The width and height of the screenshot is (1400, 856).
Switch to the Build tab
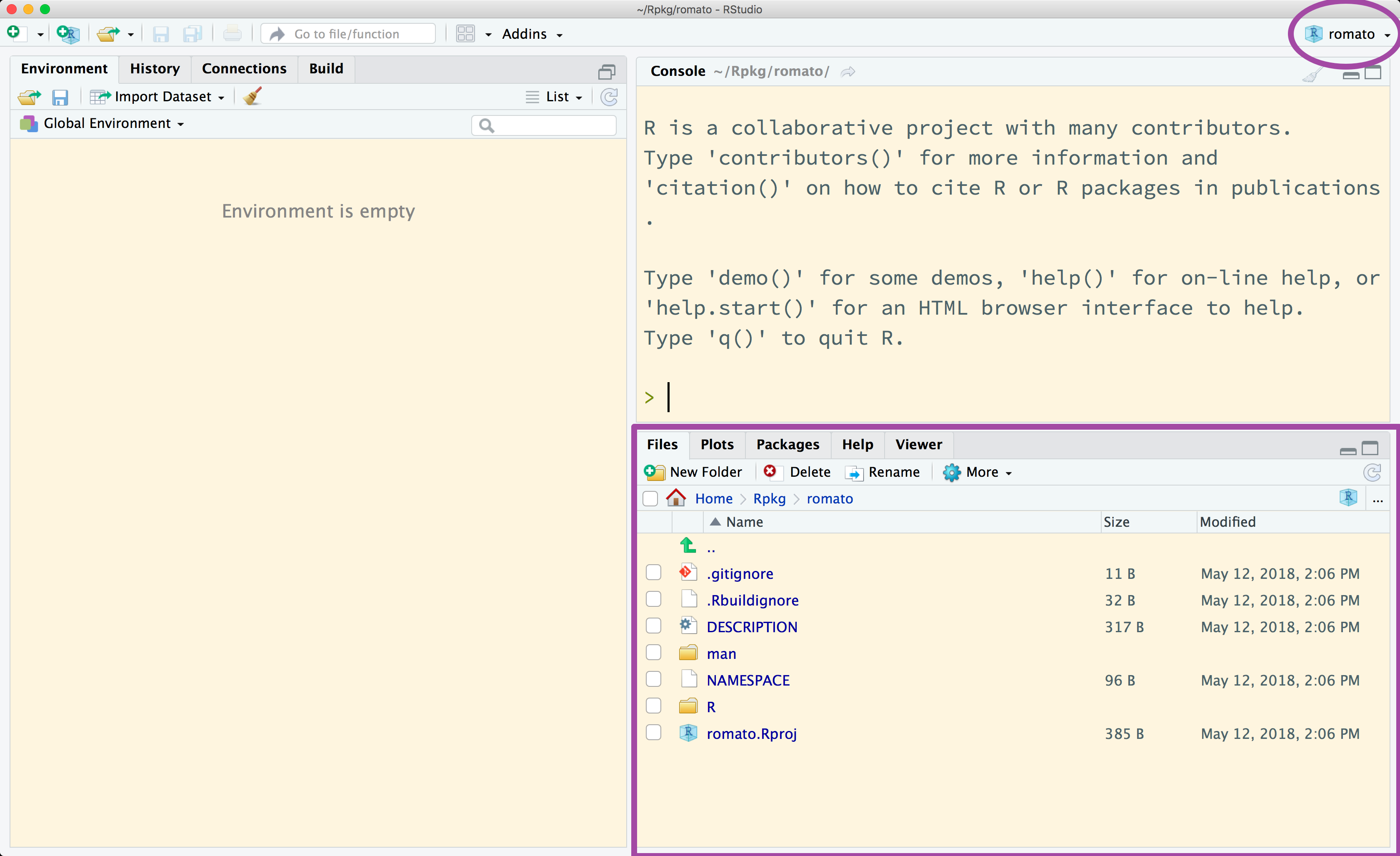[x=326, y=69]
